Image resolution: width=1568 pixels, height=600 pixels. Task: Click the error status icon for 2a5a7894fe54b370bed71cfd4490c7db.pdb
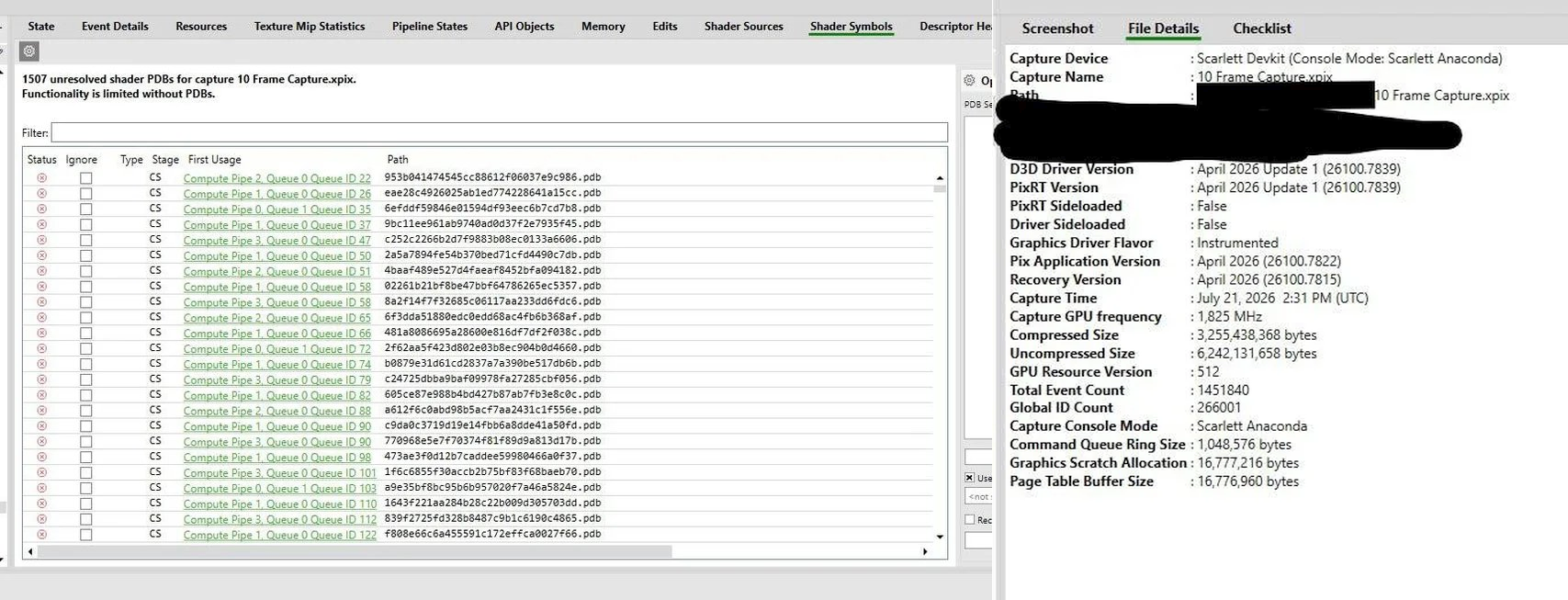click(41, 255)
